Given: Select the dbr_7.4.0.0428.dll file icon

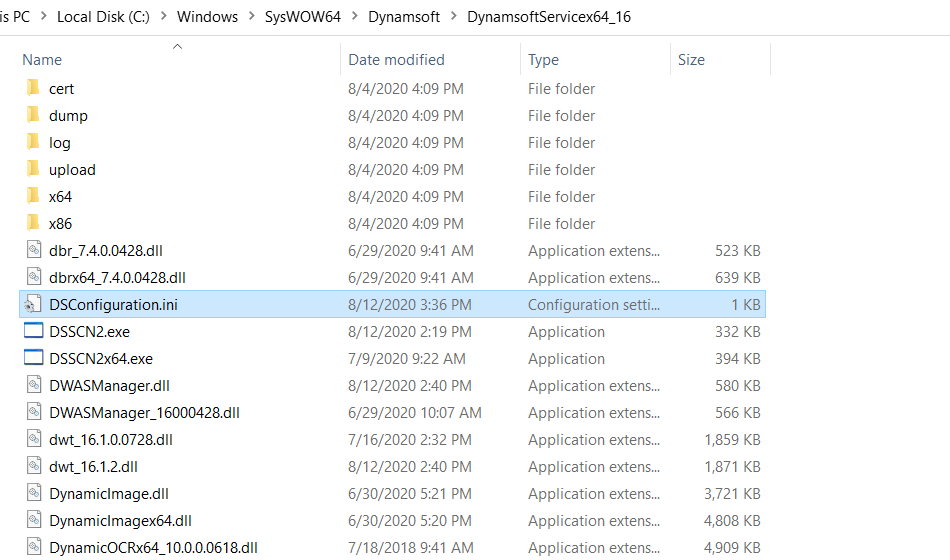Looking at the screenshot, I should [x=34, y=250].
